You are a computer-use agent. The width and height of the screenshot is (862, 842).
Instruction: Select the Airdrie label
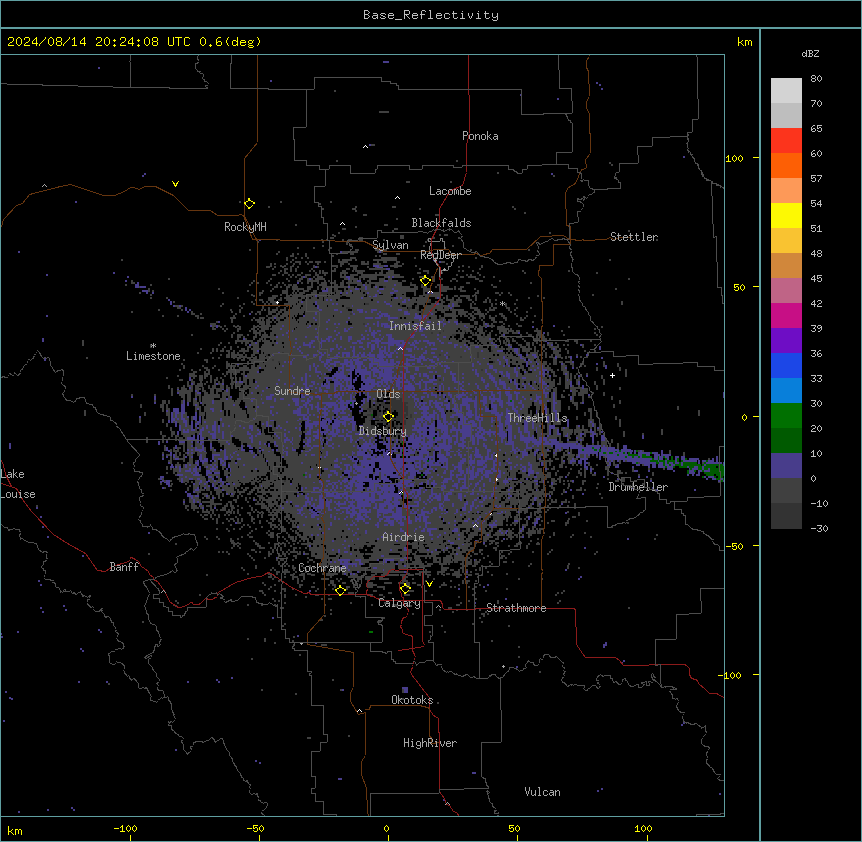click(x=404, y=537)
